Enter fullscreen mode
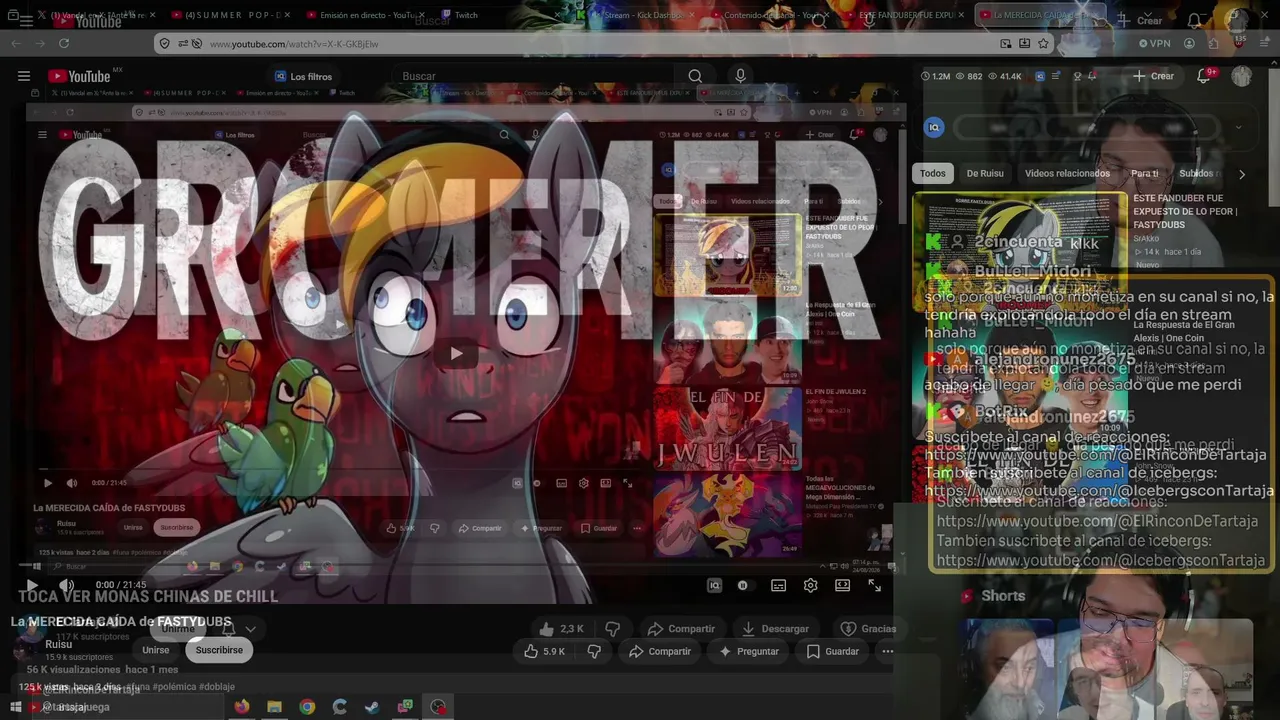This screenshot has height=720, width=1280. pos(874,585)
